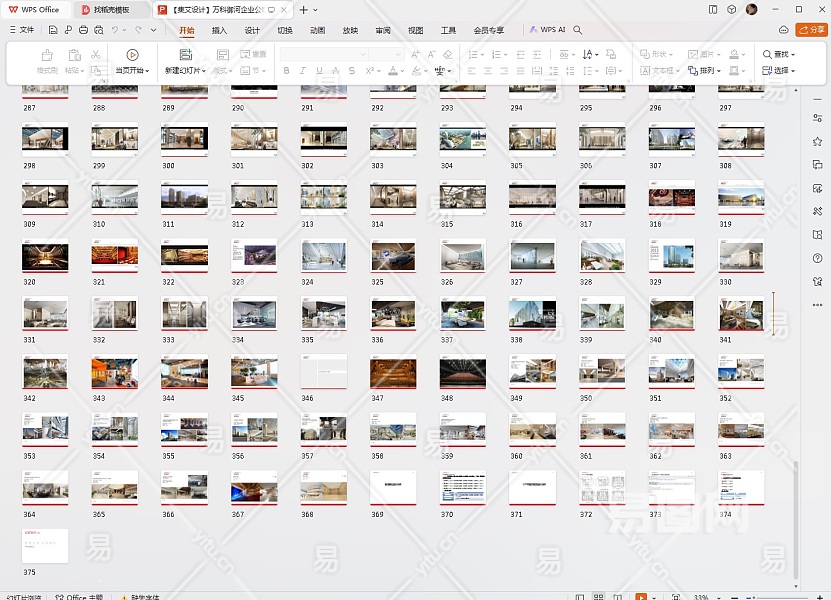
Task: Open the 文件 (File) menu
Action: (x=22, y=30)
